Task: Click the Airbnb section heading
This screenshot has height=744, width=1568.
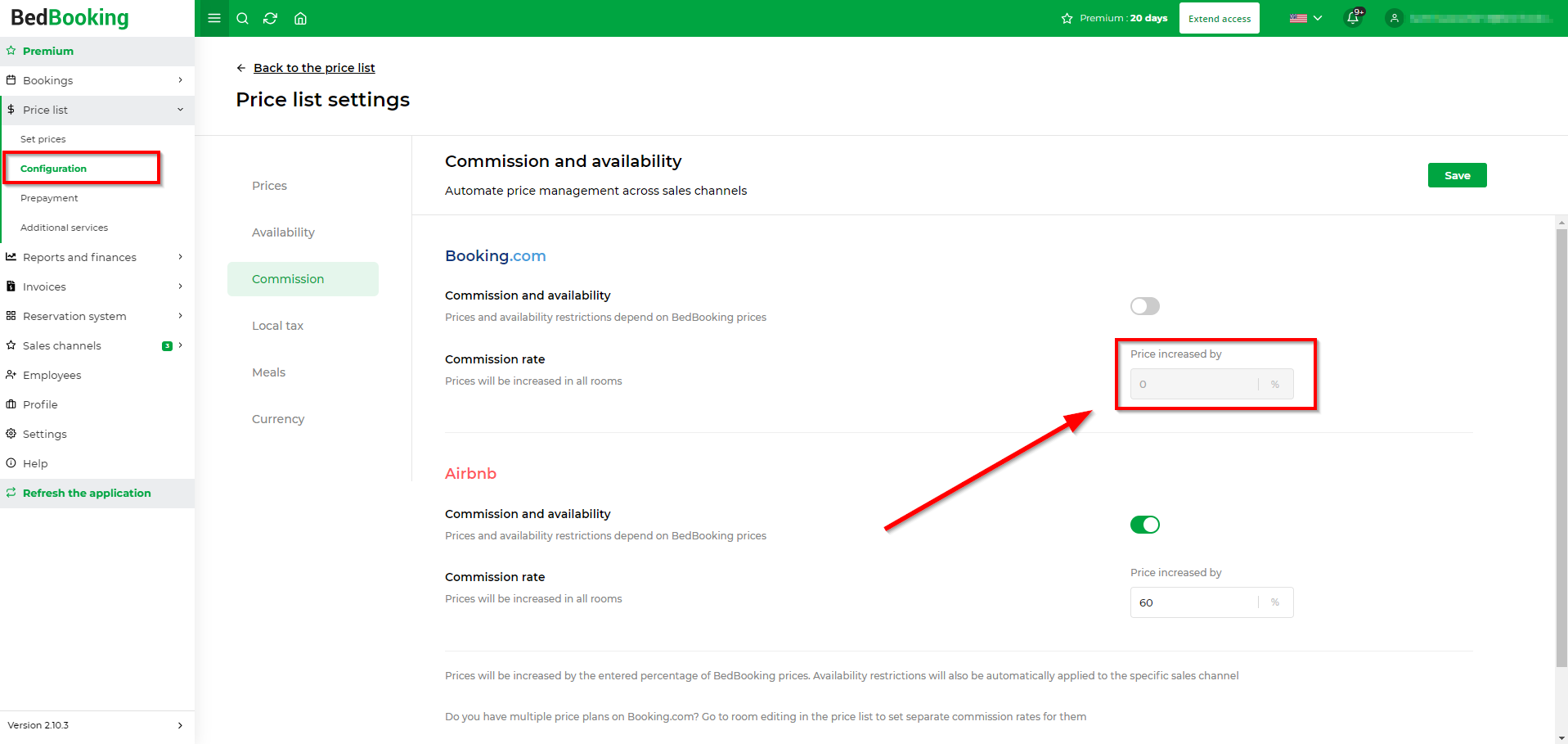Action: tap(470, 473)
